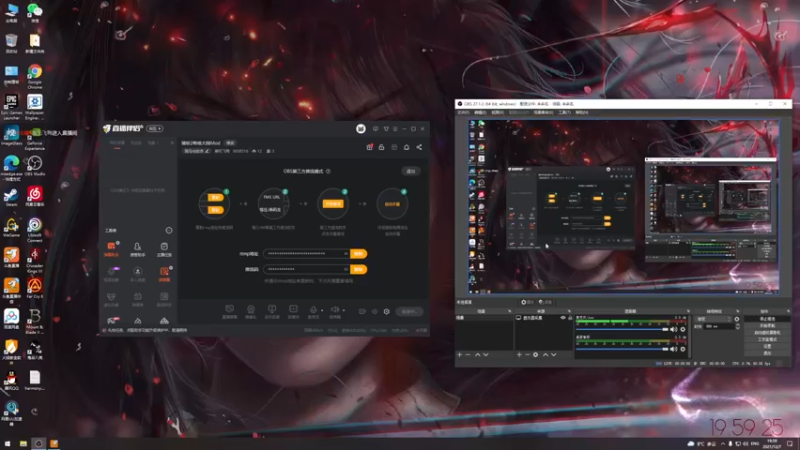Click the share icon in streaming app header

click(419, 147)
